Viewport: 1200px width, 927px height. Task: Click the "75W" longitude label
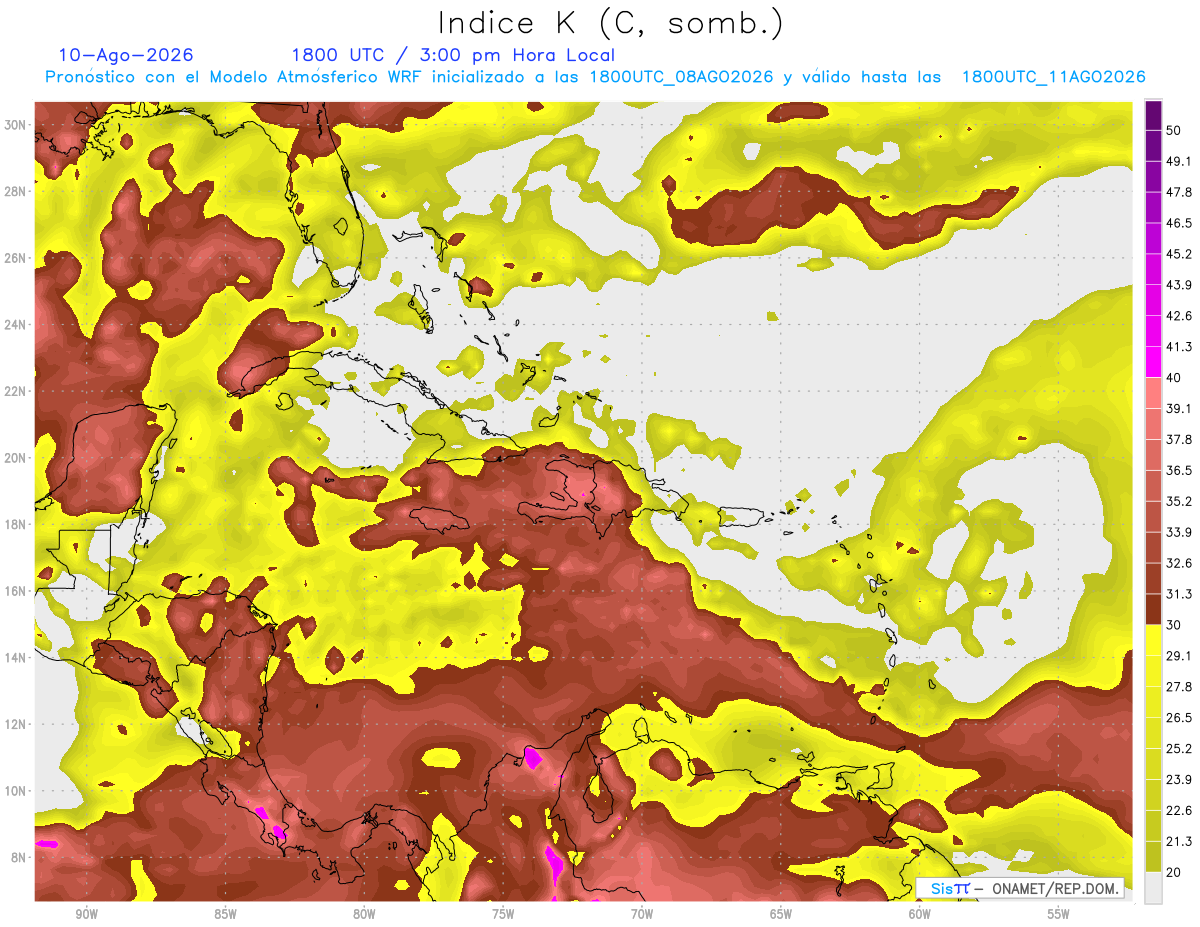(x=503, y=914)
